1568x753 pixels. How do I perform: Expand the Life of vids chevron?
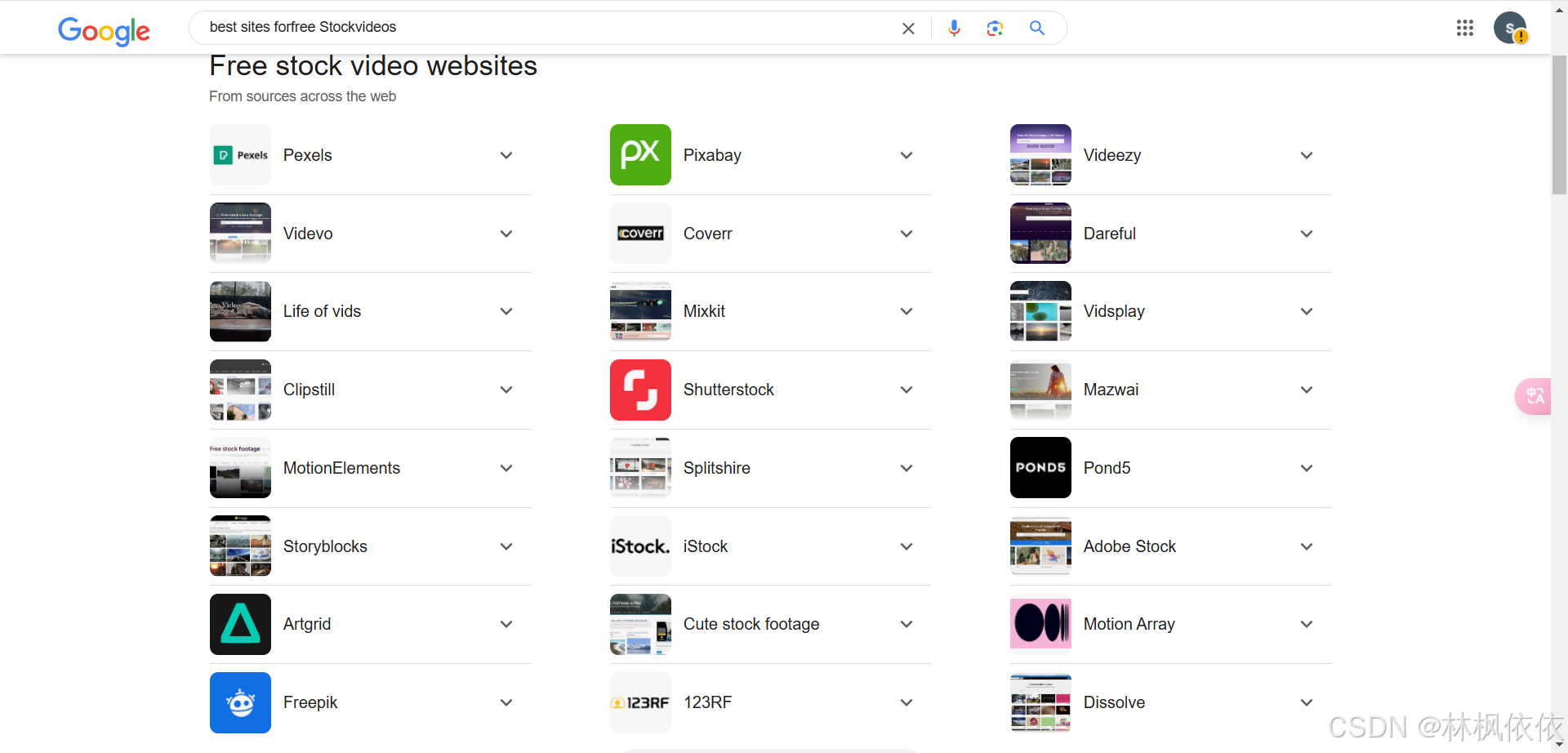pyautogui.click(x=506, y=311)
